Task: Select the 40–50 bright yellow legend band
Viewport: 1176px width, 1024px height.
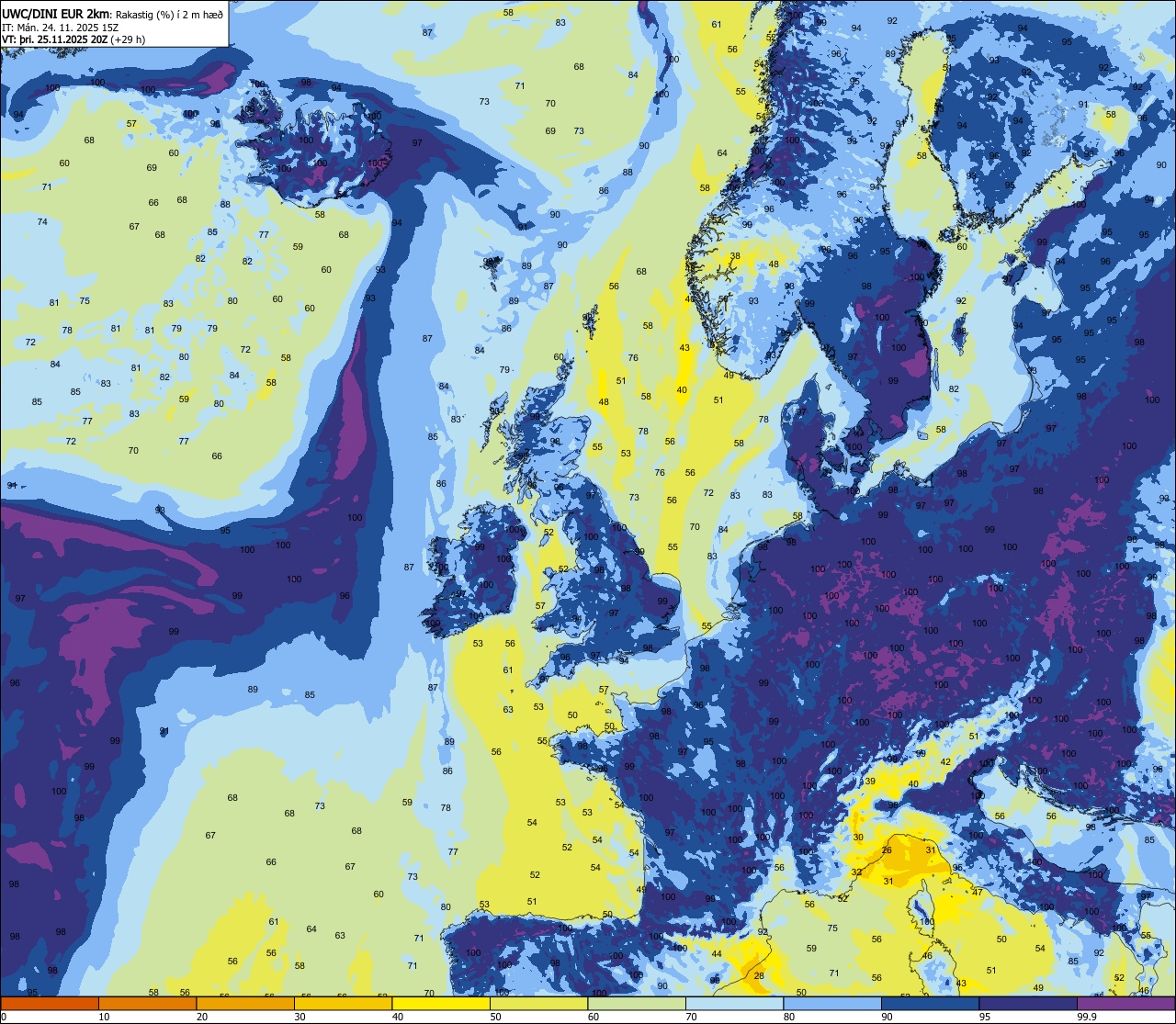Action: pos(441,1004)
